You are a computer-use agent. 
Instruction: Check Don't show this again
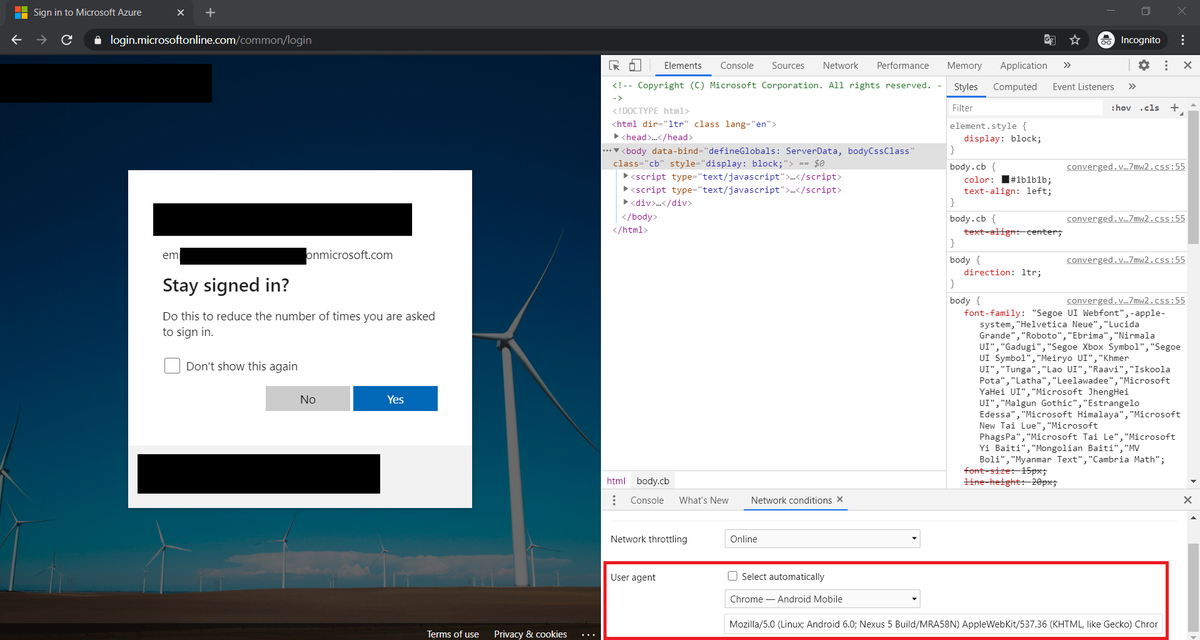[172, 366]
